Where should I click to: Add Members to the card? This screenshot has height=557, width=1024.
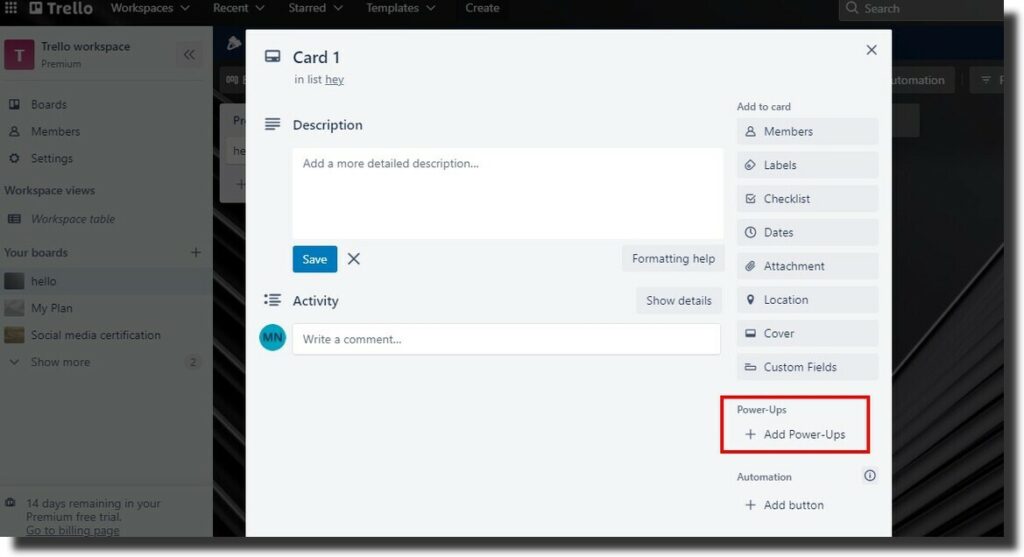pos(807,131)
